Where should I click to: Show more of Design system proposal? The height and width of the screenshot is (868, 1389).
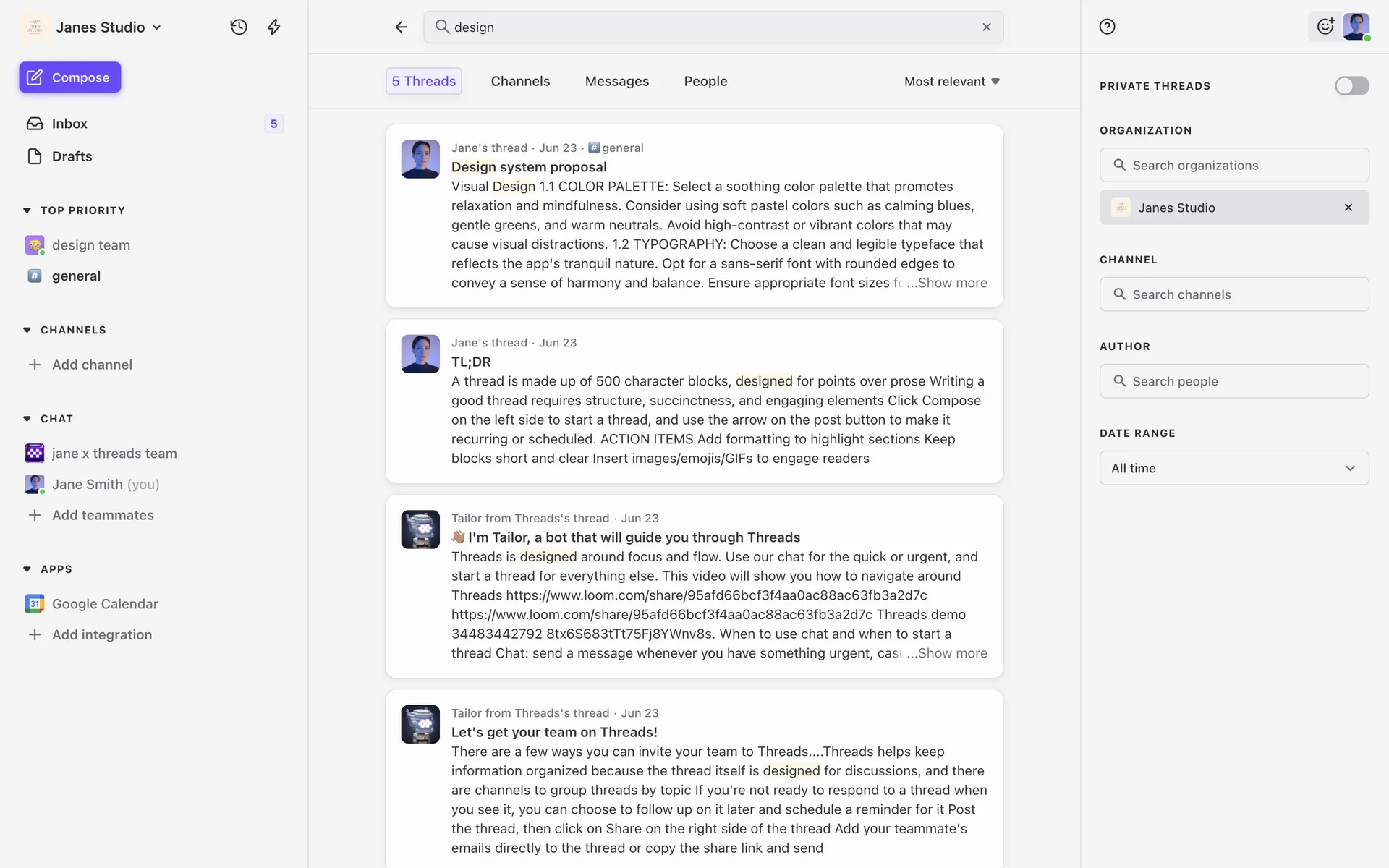click(951, 283)
